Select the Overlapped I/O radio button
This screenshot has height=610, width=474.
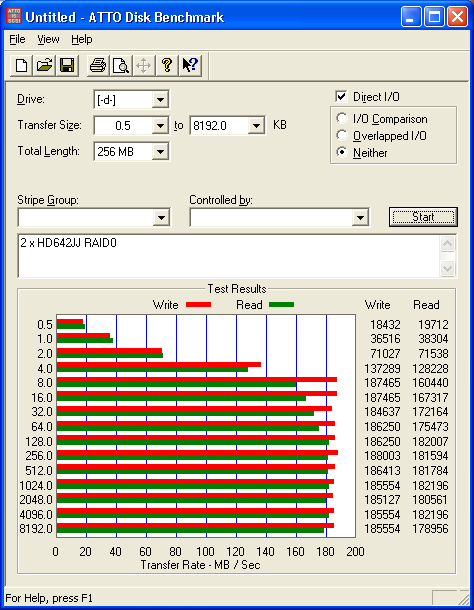pos(342,135)
